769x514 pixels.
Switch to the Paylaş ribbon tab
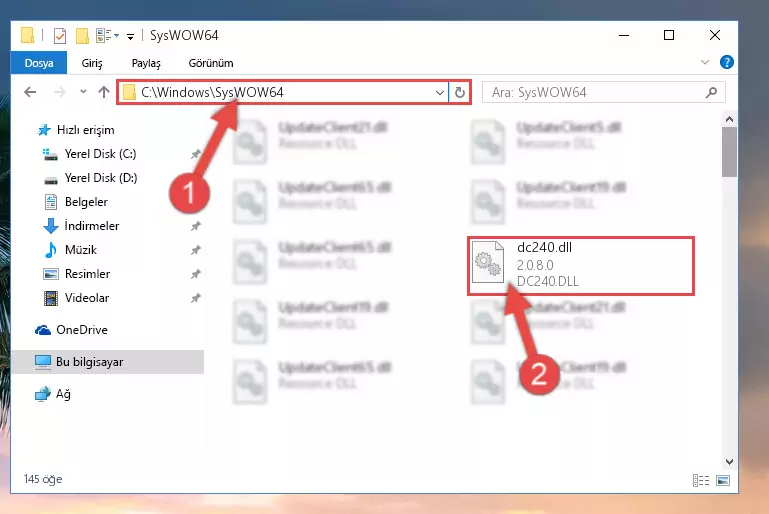pos(146,63)
